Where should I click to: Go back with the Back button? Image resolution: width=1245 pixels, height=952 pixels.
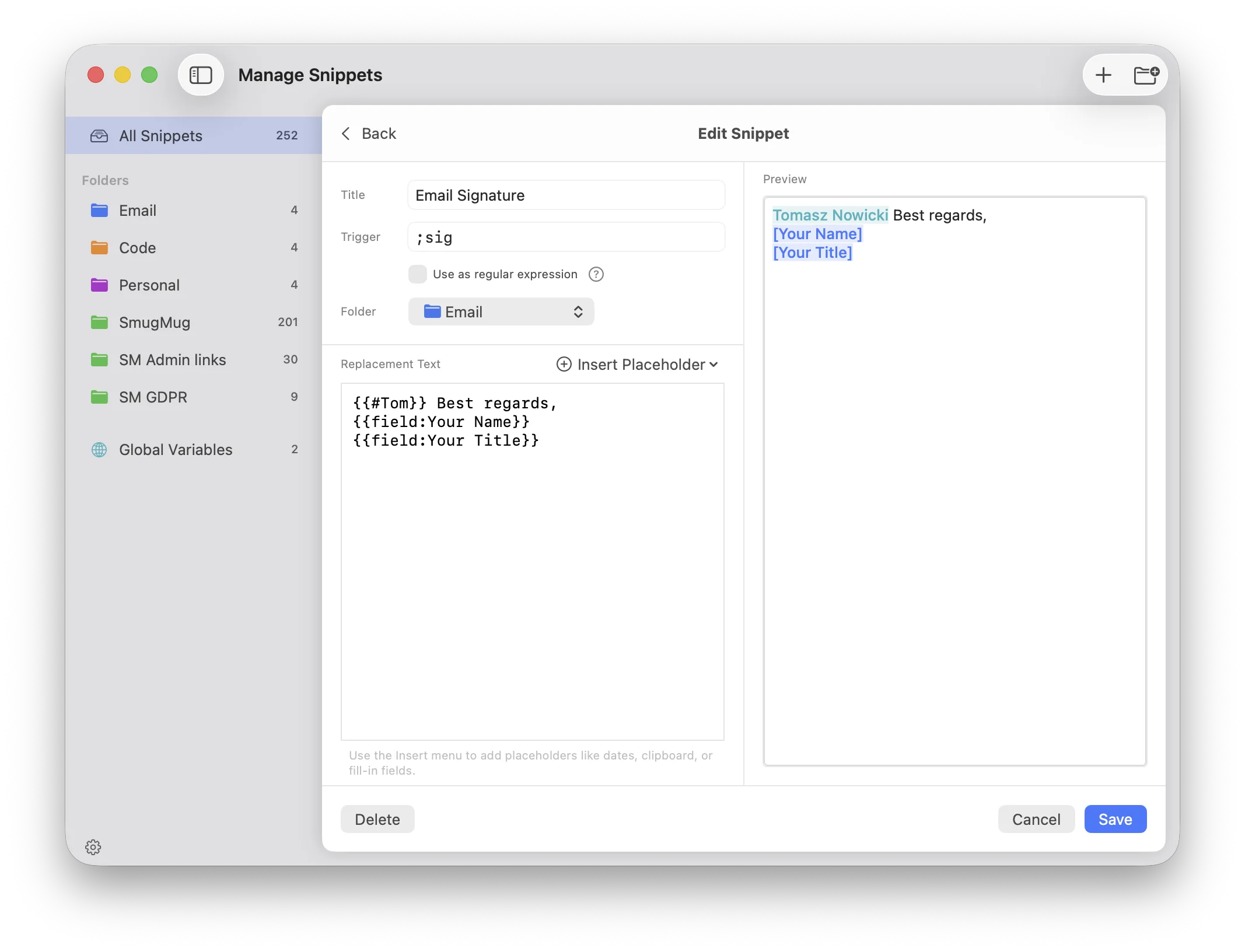(368, 134)
